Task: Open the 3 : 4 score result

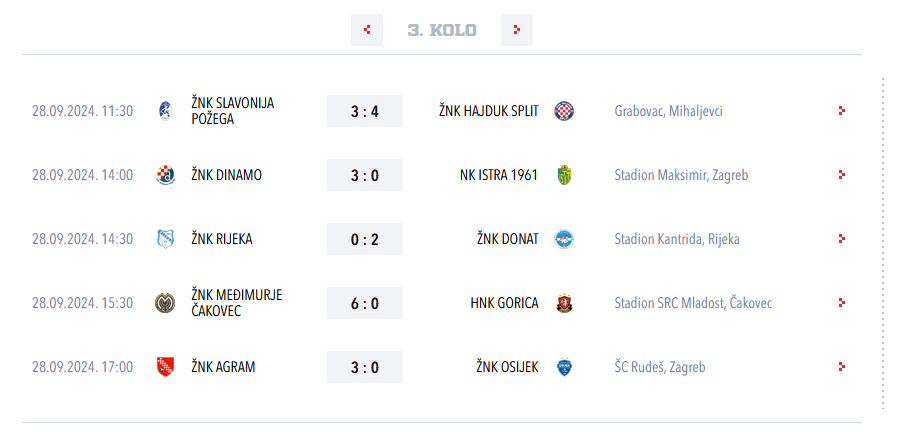Action: click(x=365, y=111)
